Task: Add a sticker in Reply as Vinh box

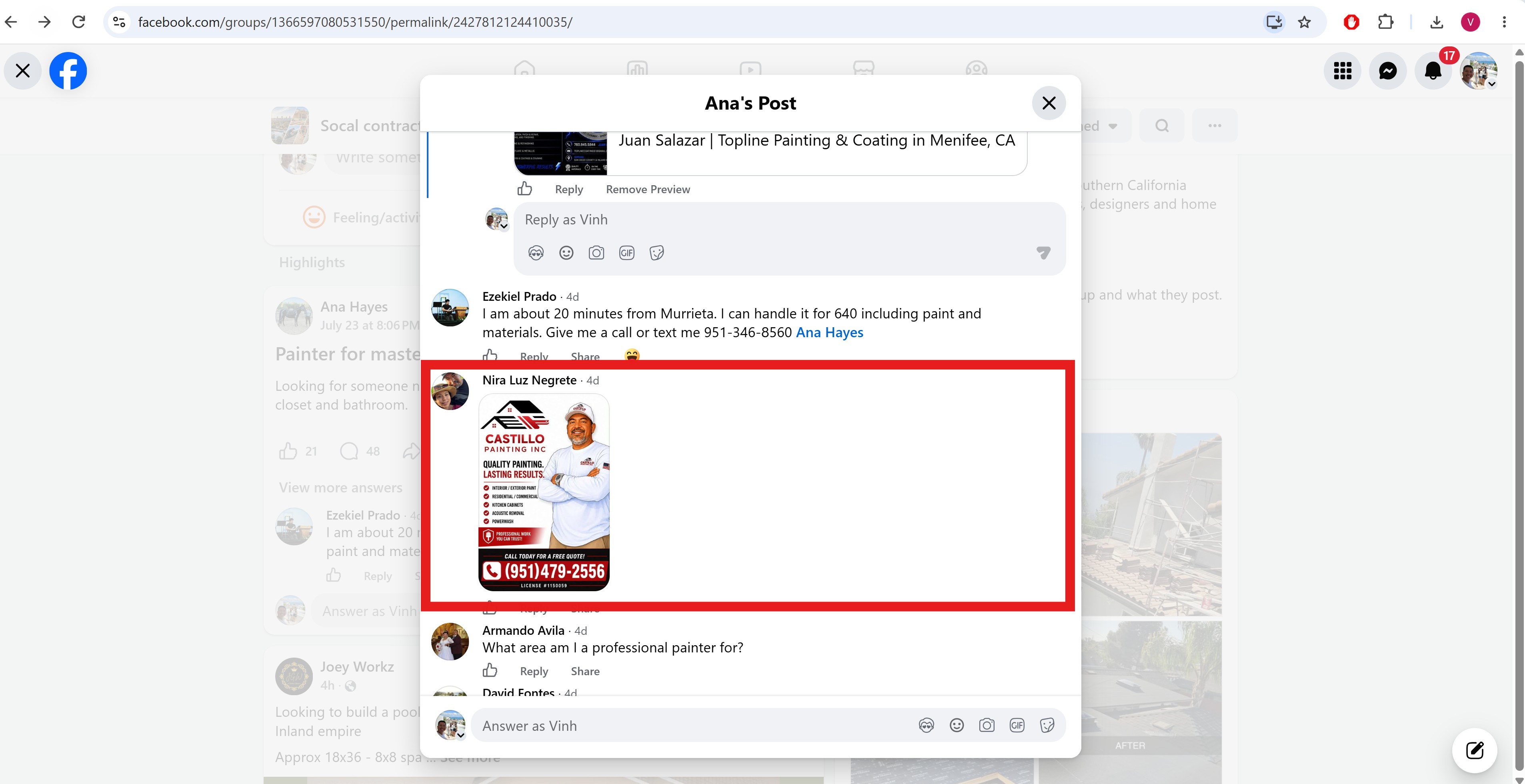Action: (656, 254)
